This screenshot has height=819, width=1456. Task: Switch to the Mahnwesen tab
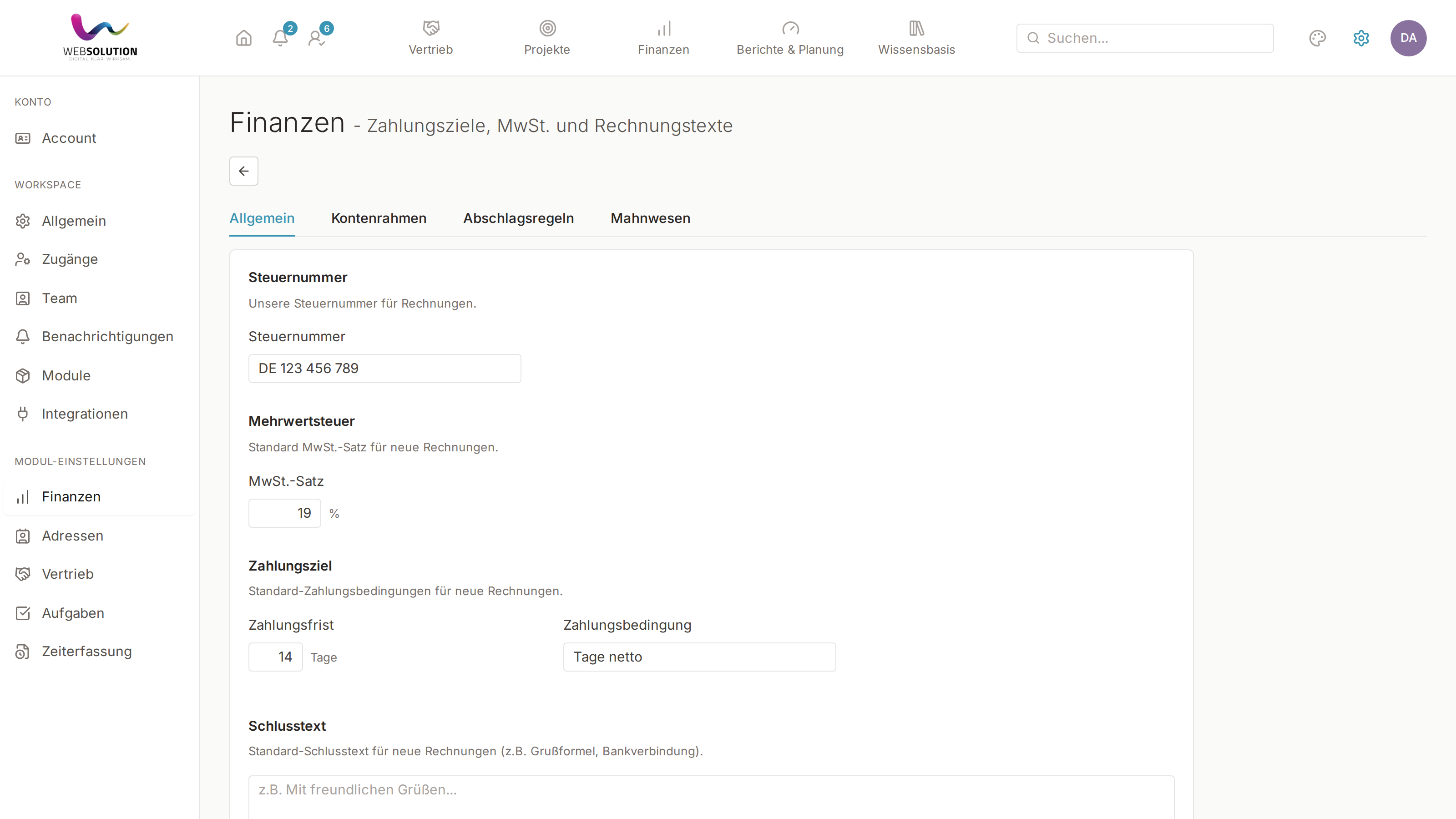tap(650, 218)
